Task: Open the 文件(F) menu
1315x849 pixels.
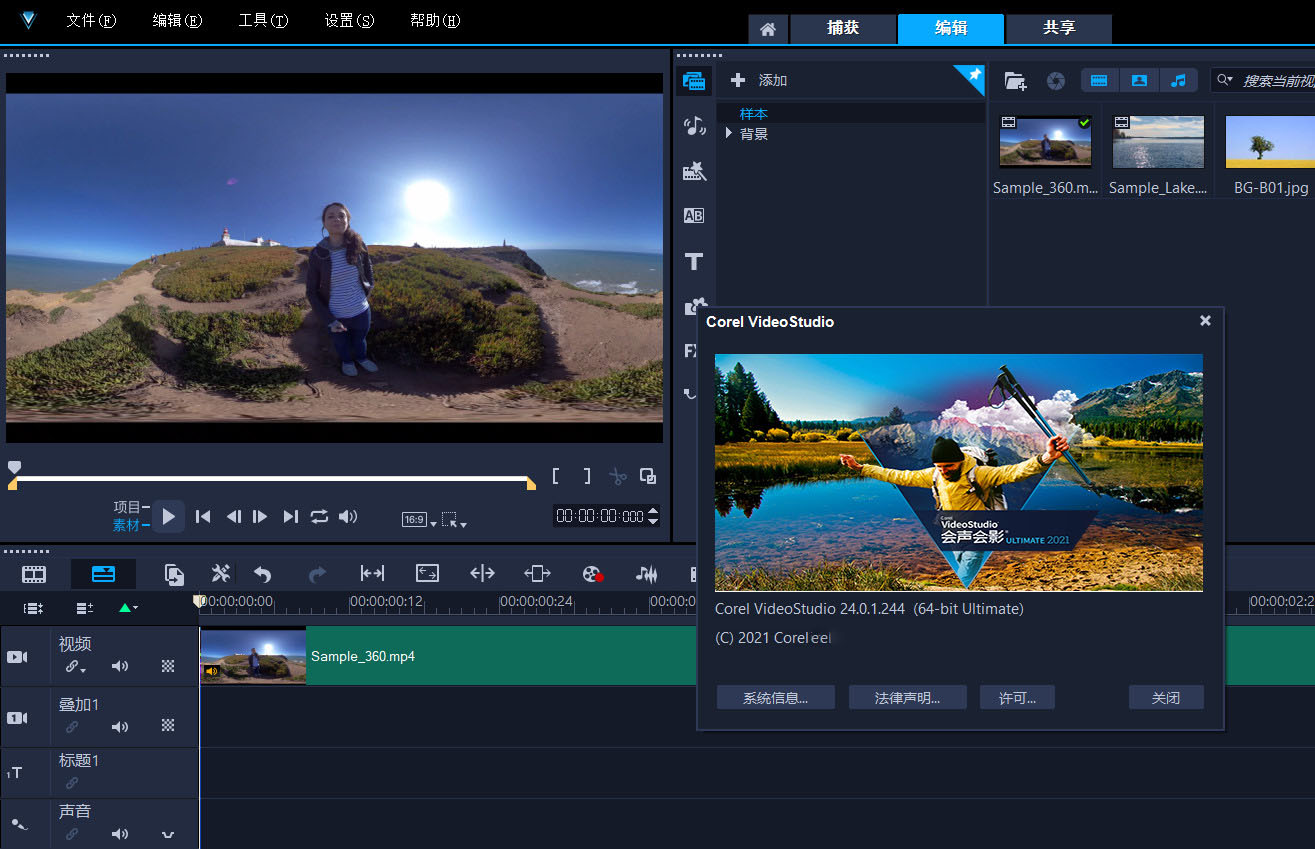Action: [x=91, y=21]
